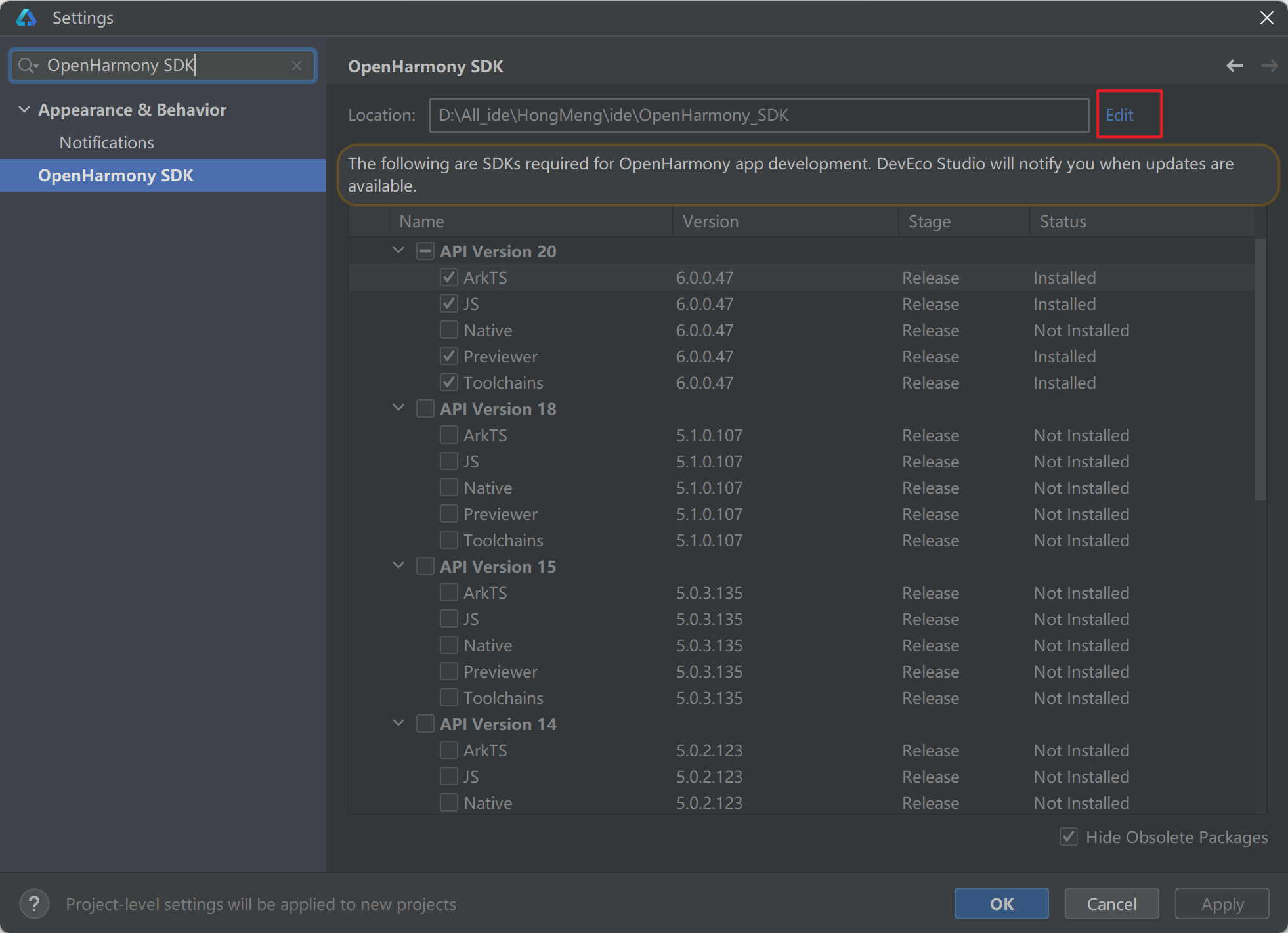Image resolution: width=1288 pixels, height=933 pixels.
Task: Select Notifications in the settings tree
Action: pos(106,142)
